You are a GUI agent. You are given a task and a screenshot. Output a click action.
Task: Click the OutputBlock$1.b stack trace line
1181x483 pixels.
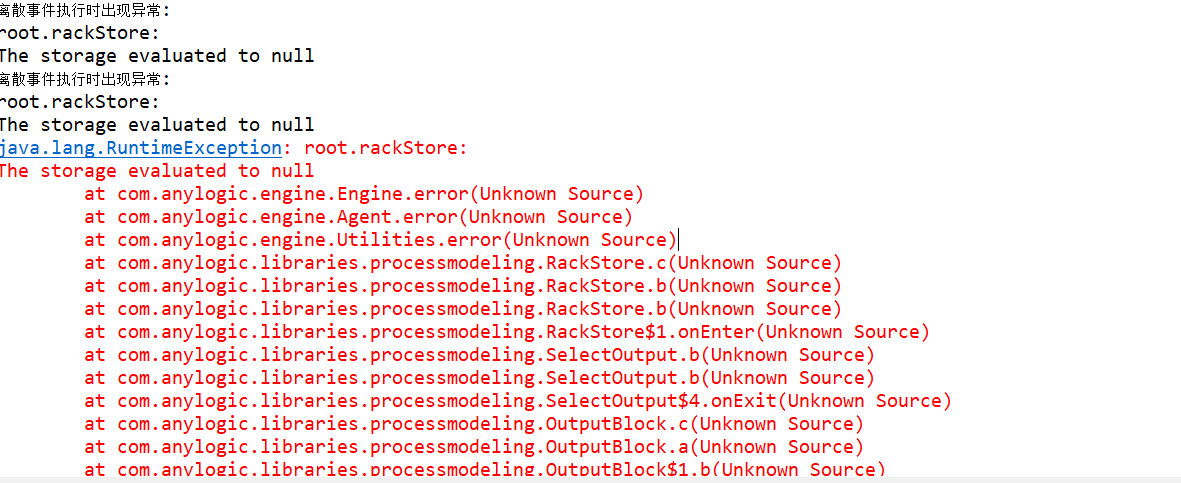point(485,469)
